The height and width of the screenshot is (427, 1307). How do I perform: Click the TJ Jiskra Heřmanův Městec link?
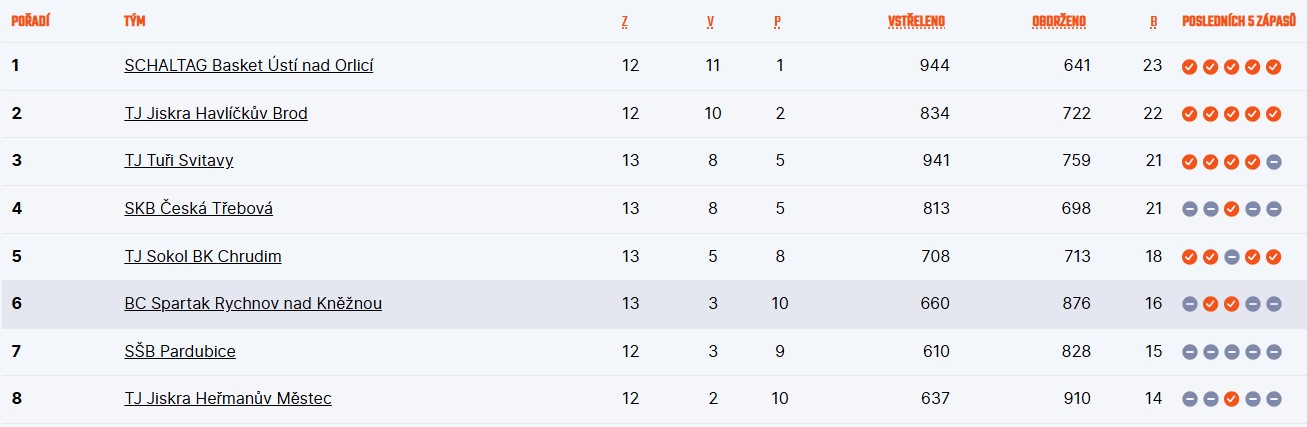coord(228,398)
